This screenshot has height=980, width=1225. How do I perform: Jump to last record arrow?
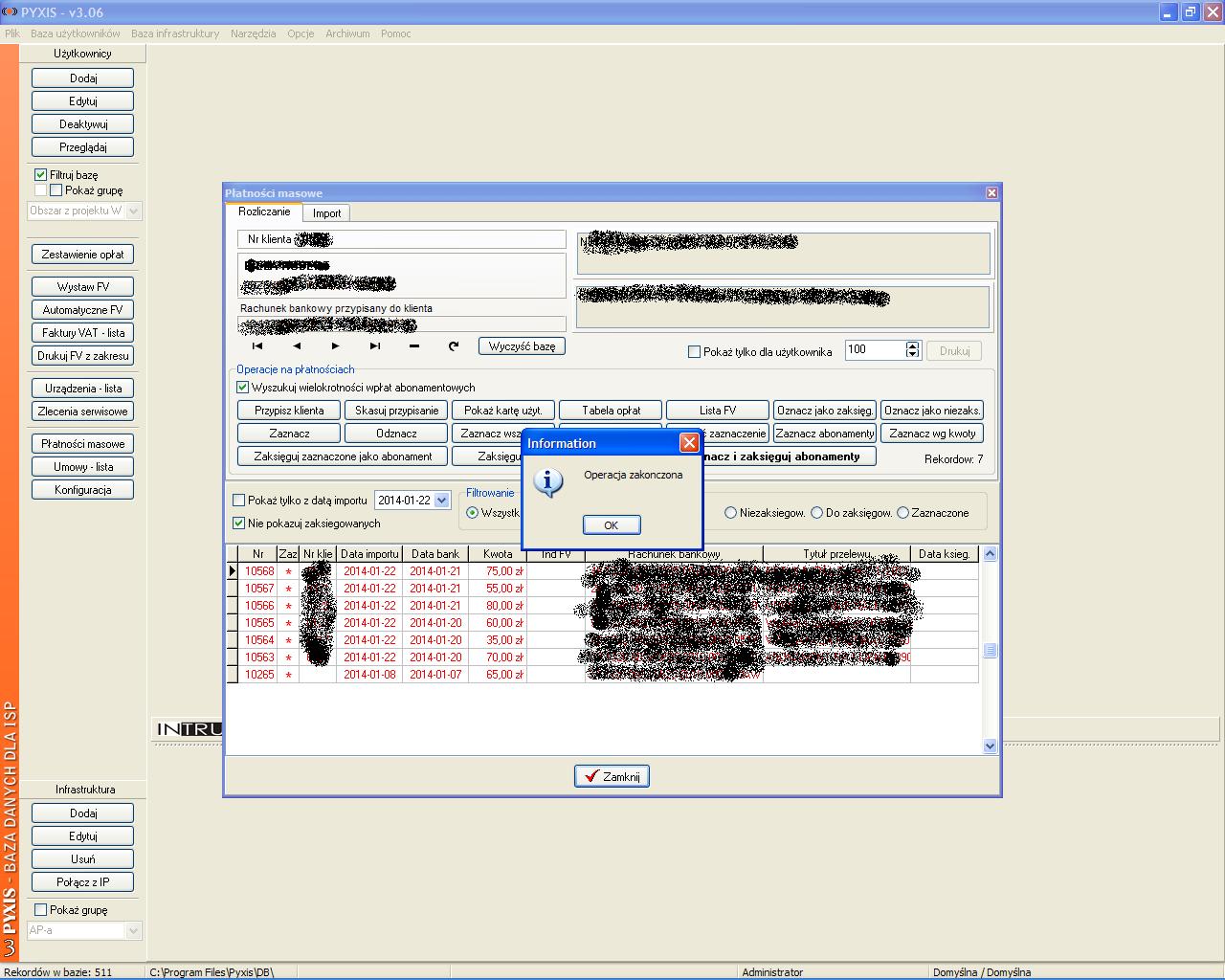(x=375, y=346)
